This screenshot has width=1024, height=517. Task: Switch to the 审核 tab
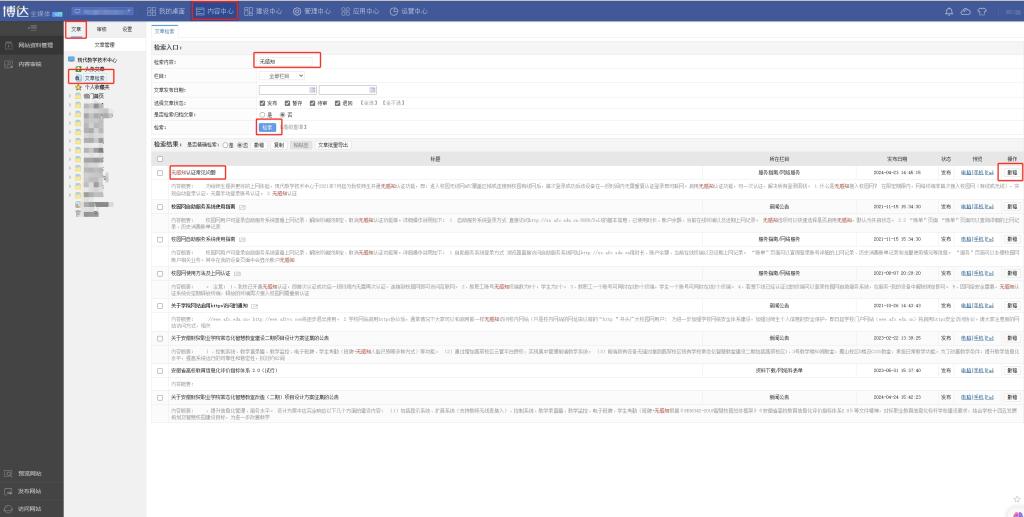[x=102, y=30]
